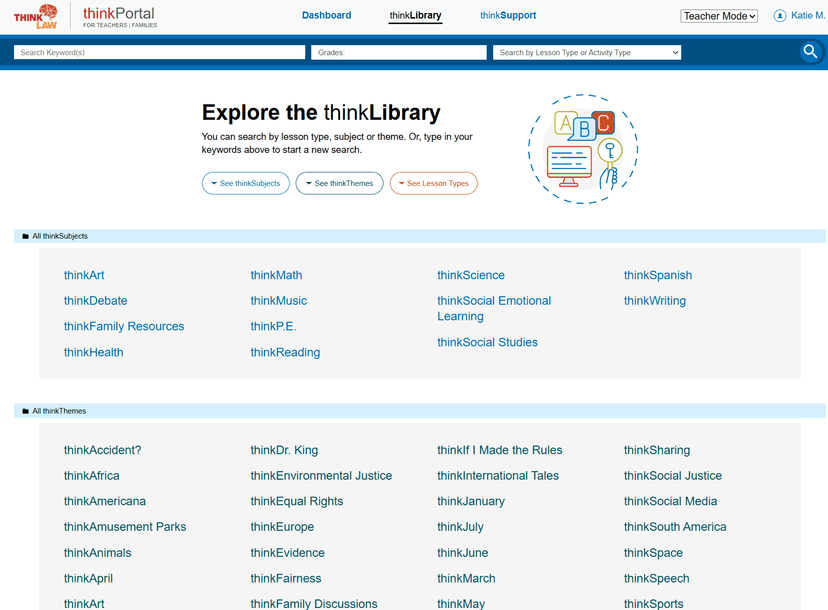The width and height of the screenshot is (828, 610).
Task: Select the thinkSocial Studies subject
Action: [x=487, y=341]
